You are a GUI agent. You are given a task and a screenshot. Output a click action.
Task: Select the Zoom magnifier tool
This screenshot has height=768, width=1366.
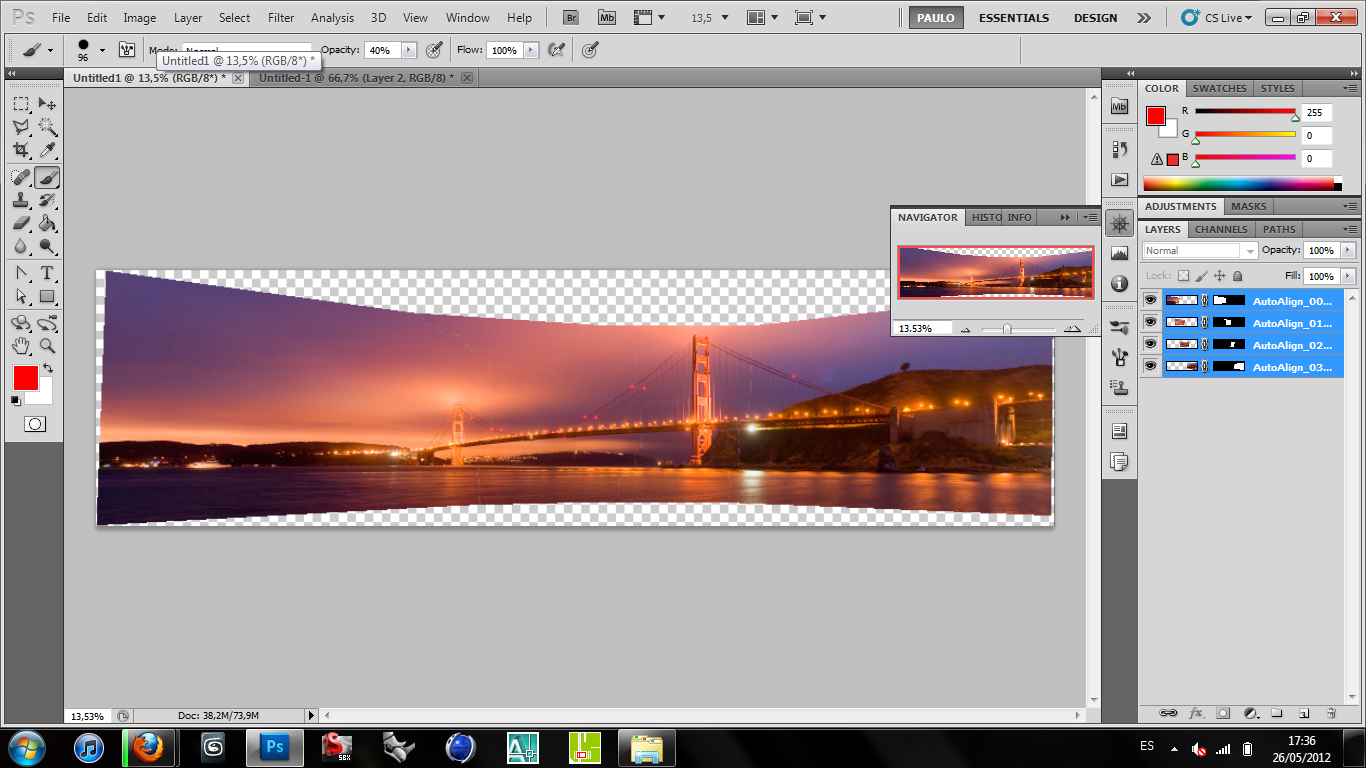click(x=47, y=346)
